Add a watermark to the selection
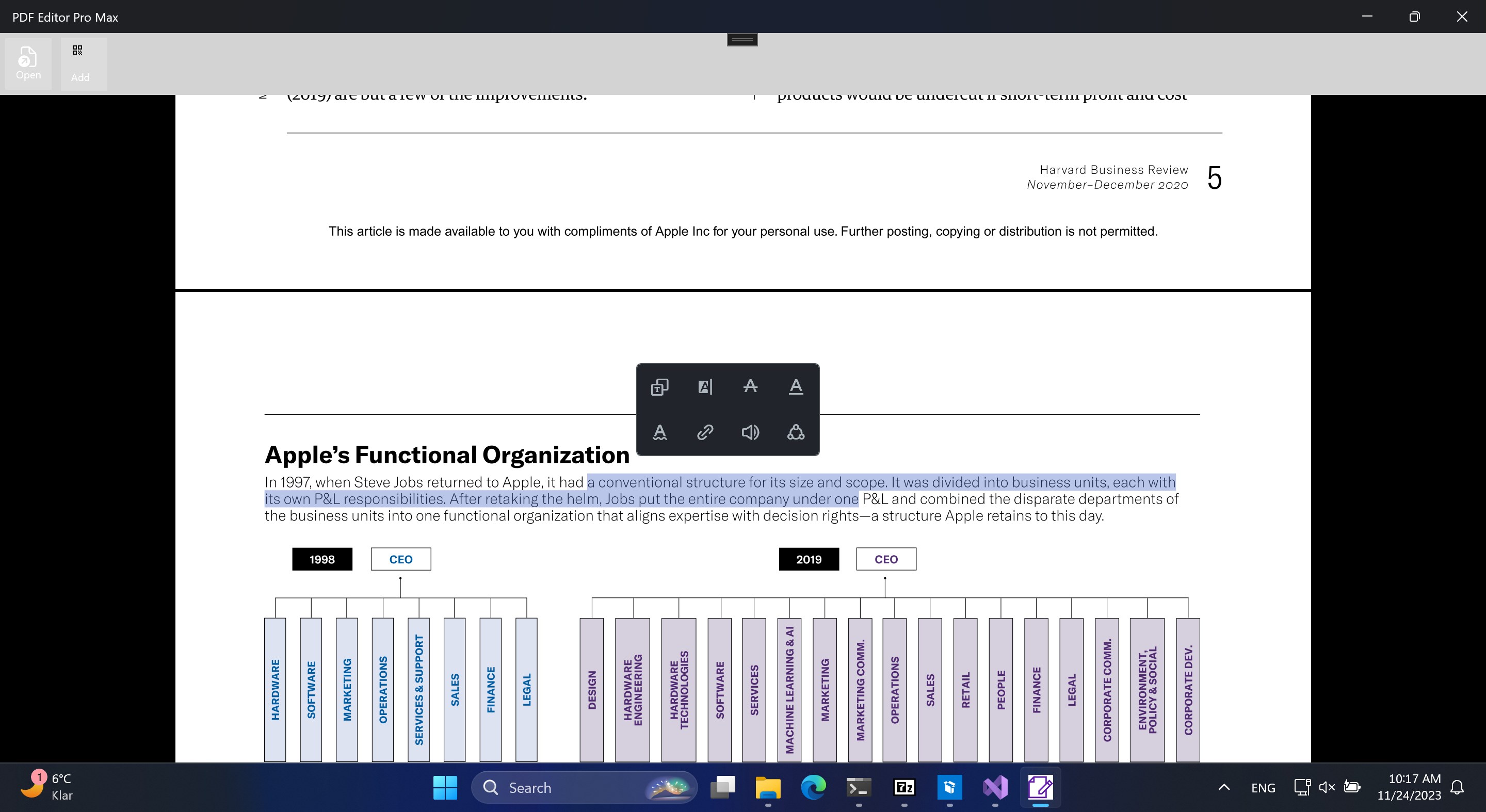This screenshot has width=1486, height=812. click(x=659, y=432)
